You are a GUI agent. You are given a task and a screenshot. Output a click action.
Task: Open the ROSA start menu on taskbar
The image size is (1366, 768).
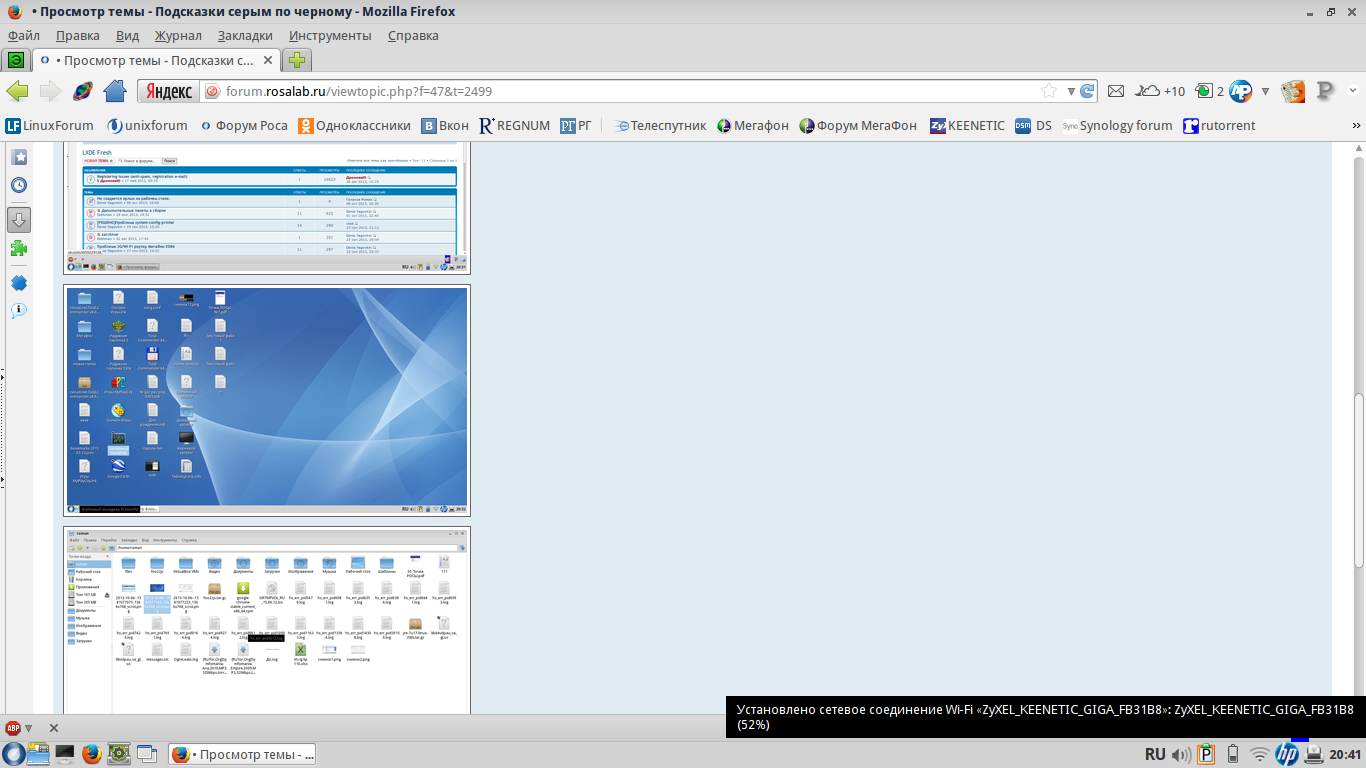click(x=13, y=754)
